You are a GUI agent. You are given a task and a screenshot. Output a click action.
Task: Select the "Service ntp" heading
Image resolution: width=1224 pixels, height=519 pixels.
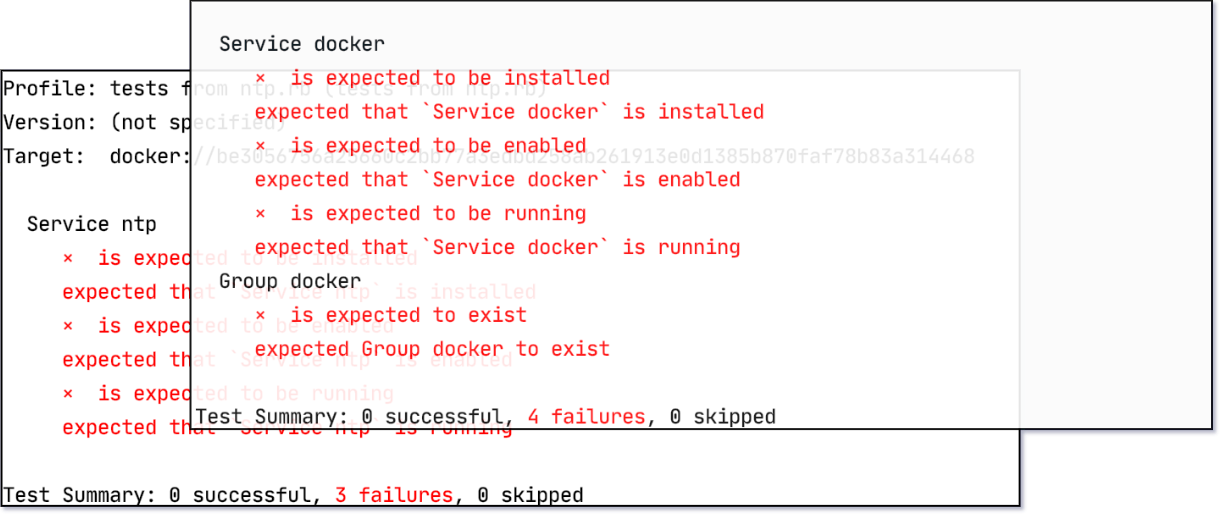click(x=91, y=224)
